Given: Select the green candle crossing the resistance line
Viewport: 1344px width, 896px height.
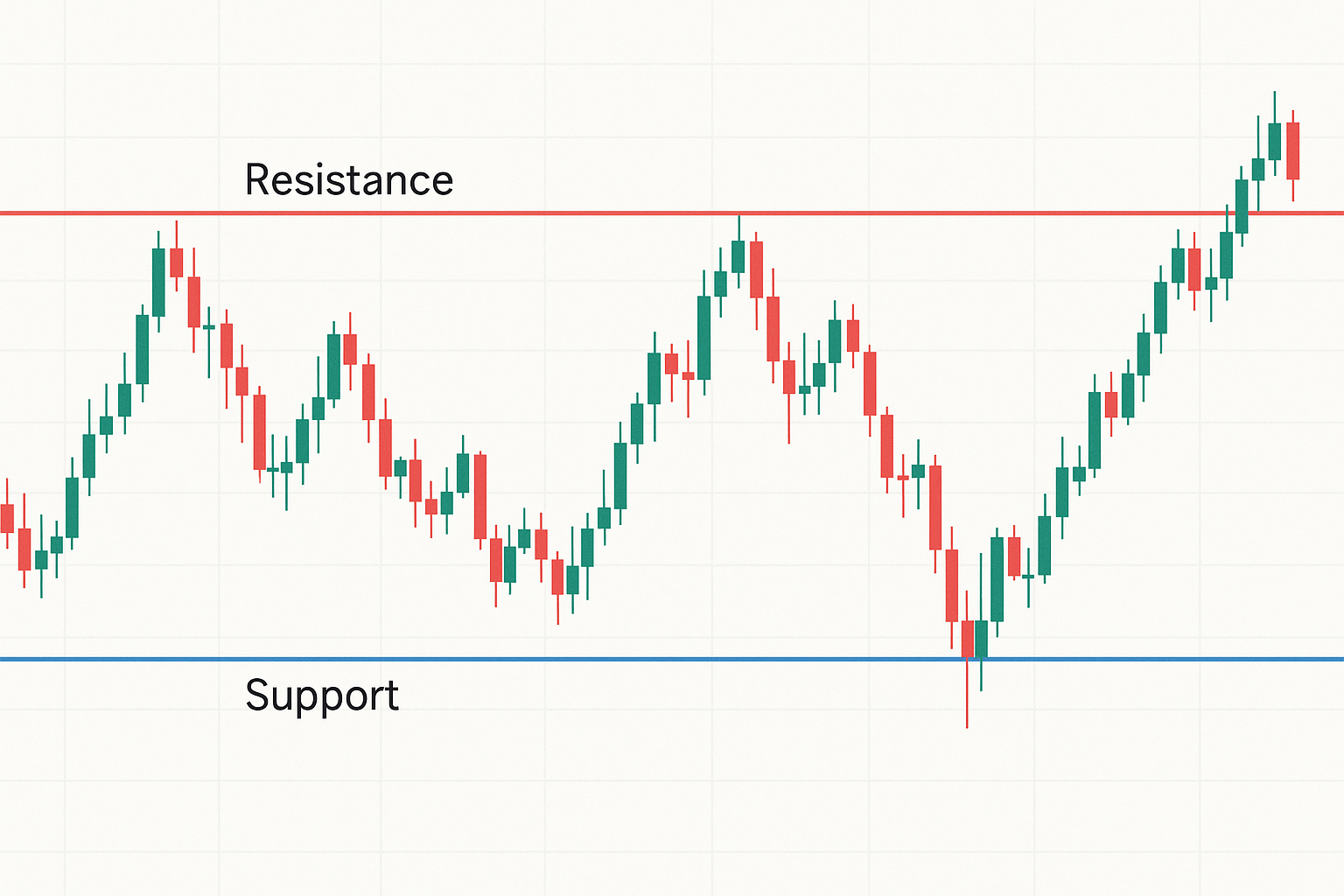Looking at the screenshot, I should coord(1242,206).
